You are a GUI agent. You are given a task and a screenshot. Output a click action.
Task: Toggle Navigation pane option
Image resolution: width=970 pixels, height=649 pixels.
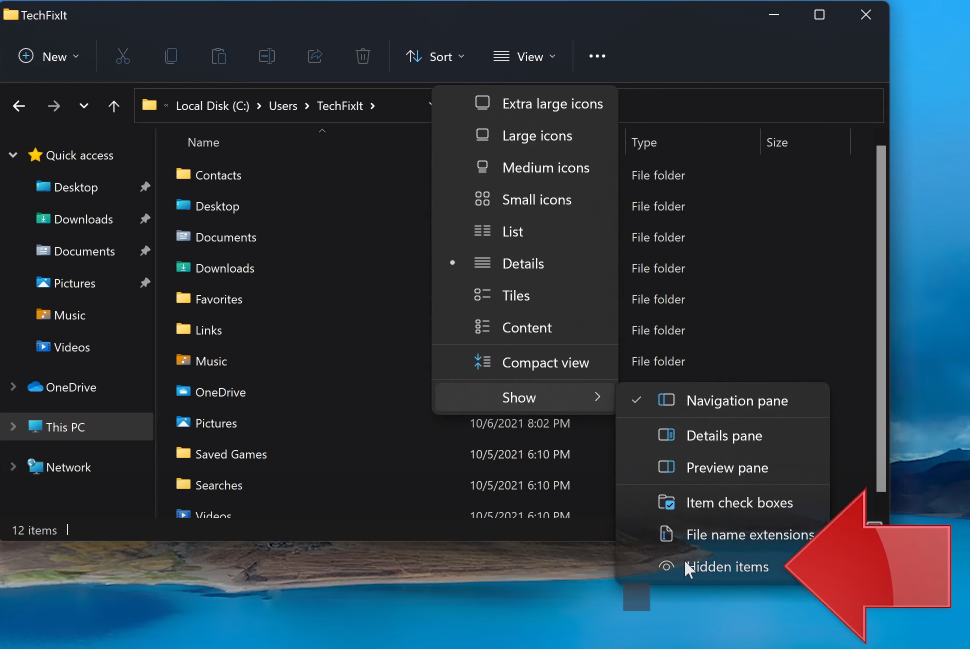click(723, 401)
